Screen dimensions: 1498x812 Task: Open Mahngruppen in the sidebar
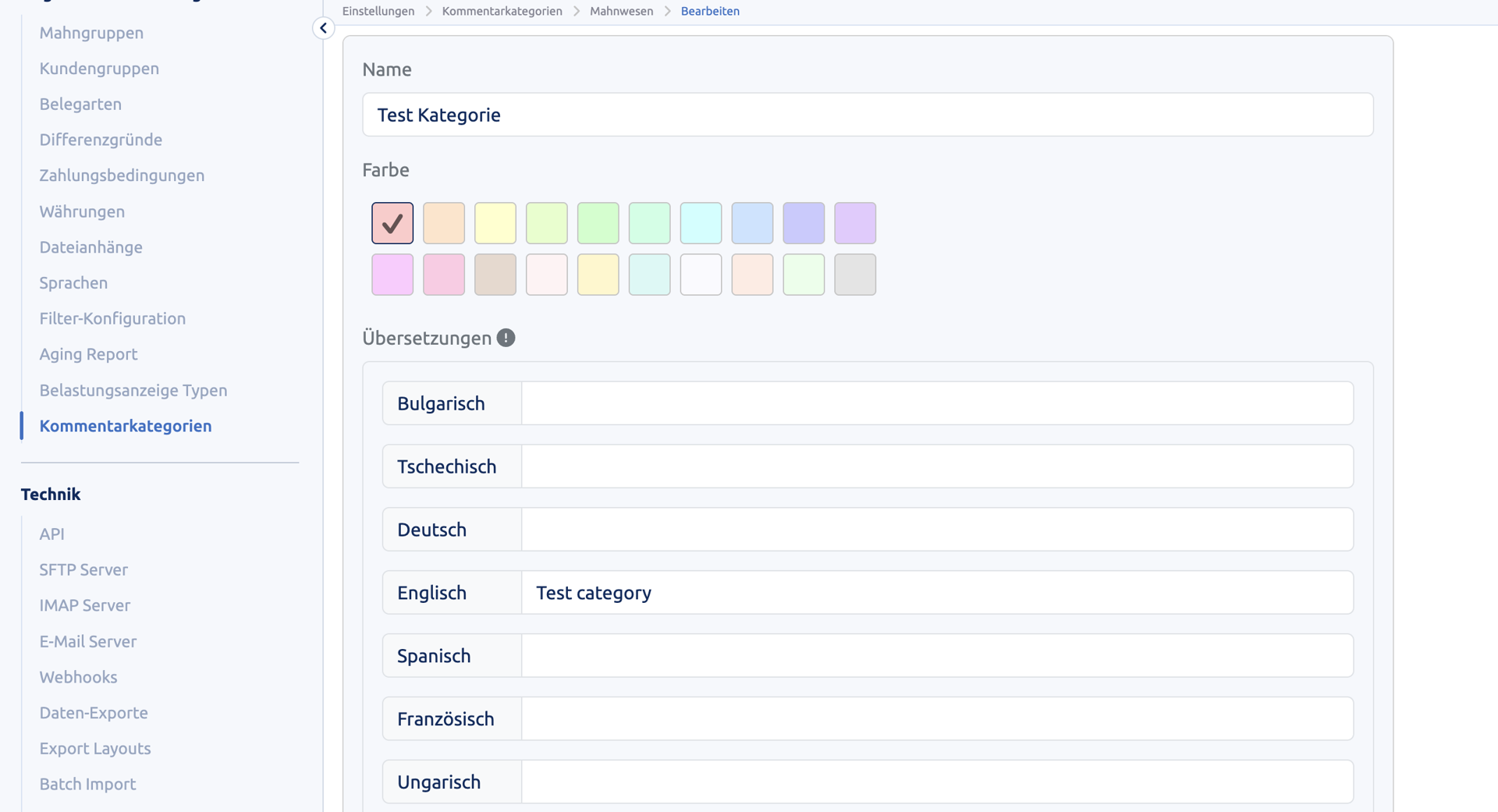pos(91,33)
